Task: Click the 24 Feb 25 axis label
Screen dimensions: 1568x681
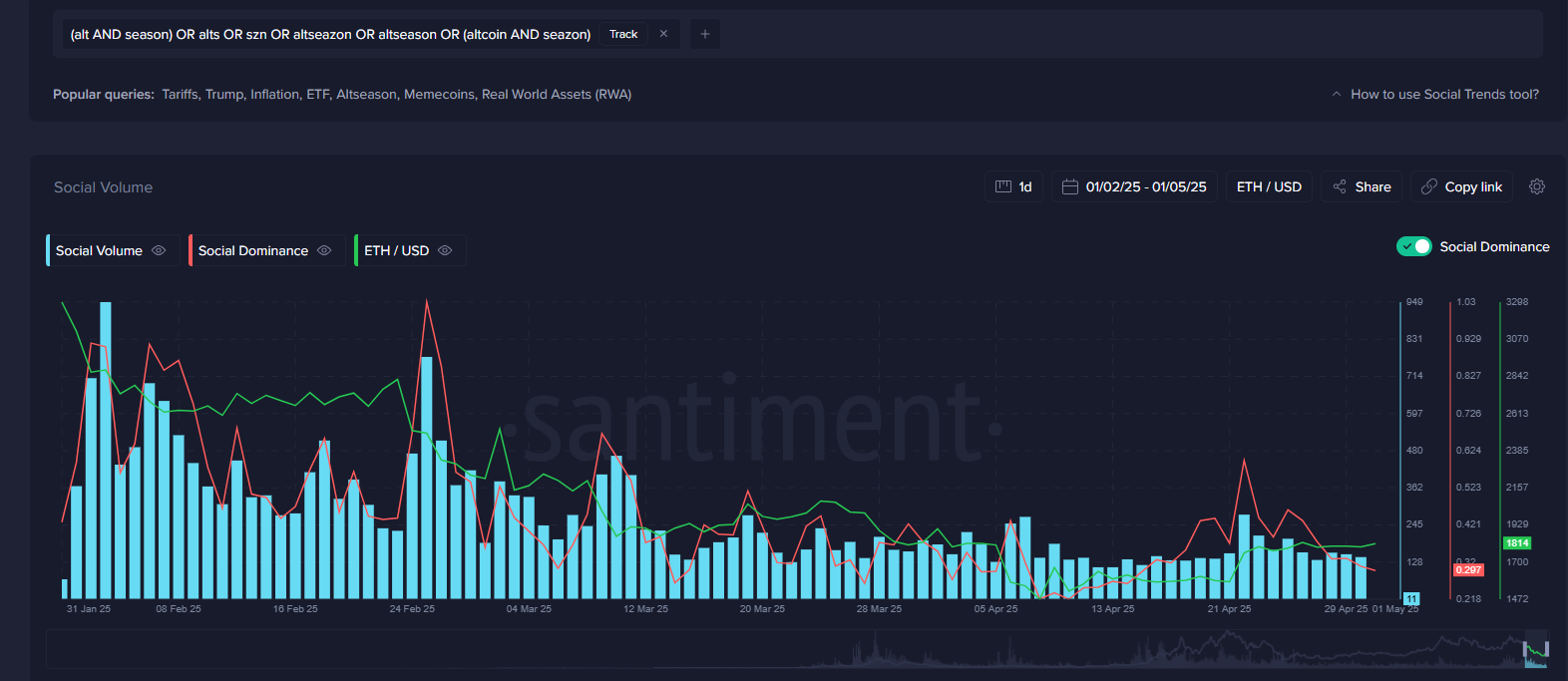Action: click(412, 608)
